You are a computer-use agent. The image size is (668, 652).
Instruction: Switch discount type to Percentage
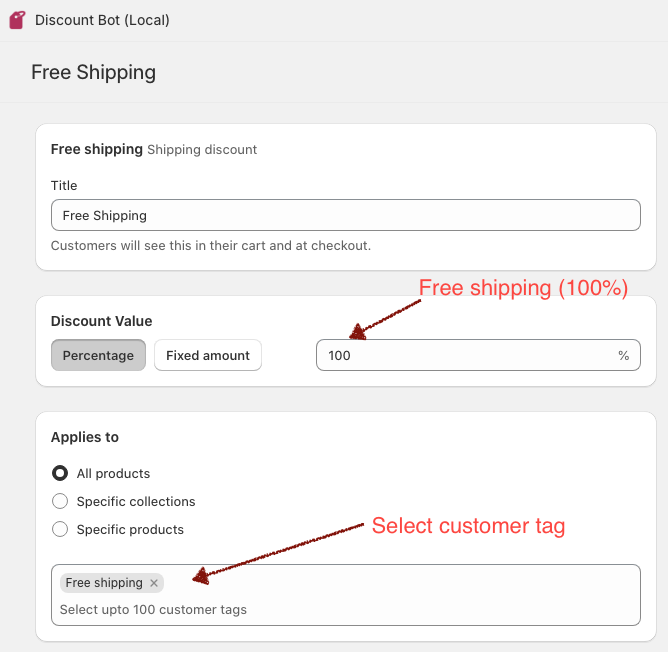coord(98,355)
